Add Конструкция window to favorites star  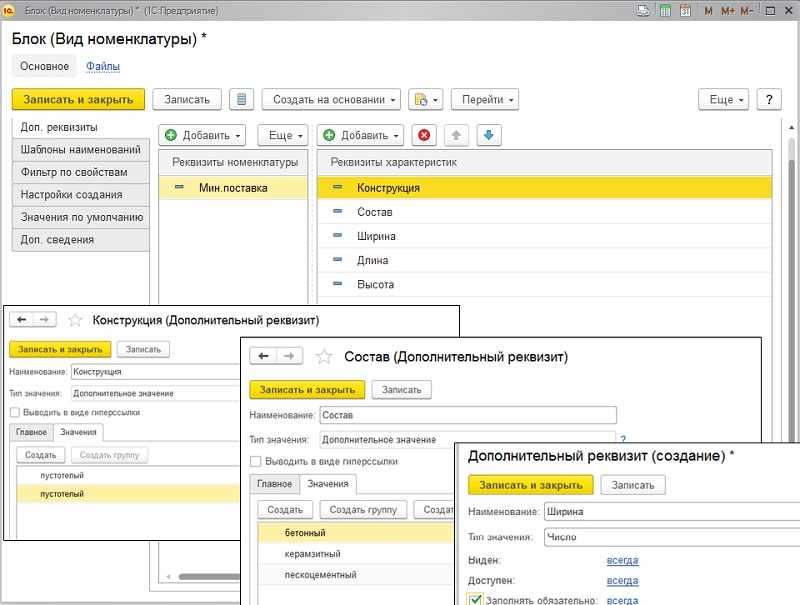click(75, 320)
